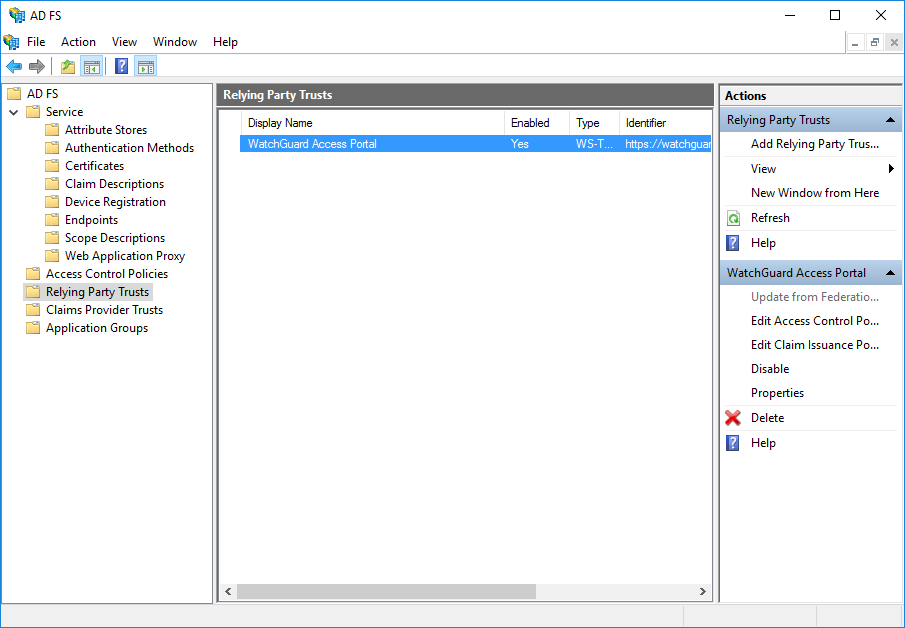Click the AD FS icon in title bar
Image resolution: width=905 pixels, height=628 pixels.
click(17, 15)
